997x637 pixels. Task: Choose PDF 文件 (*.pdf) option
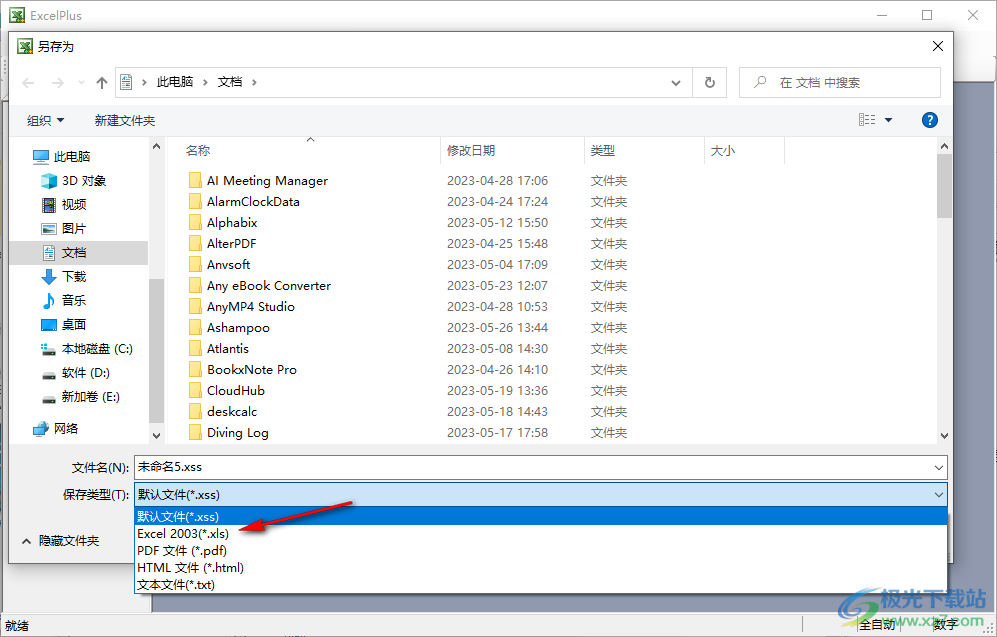click(x=541, y=551)
